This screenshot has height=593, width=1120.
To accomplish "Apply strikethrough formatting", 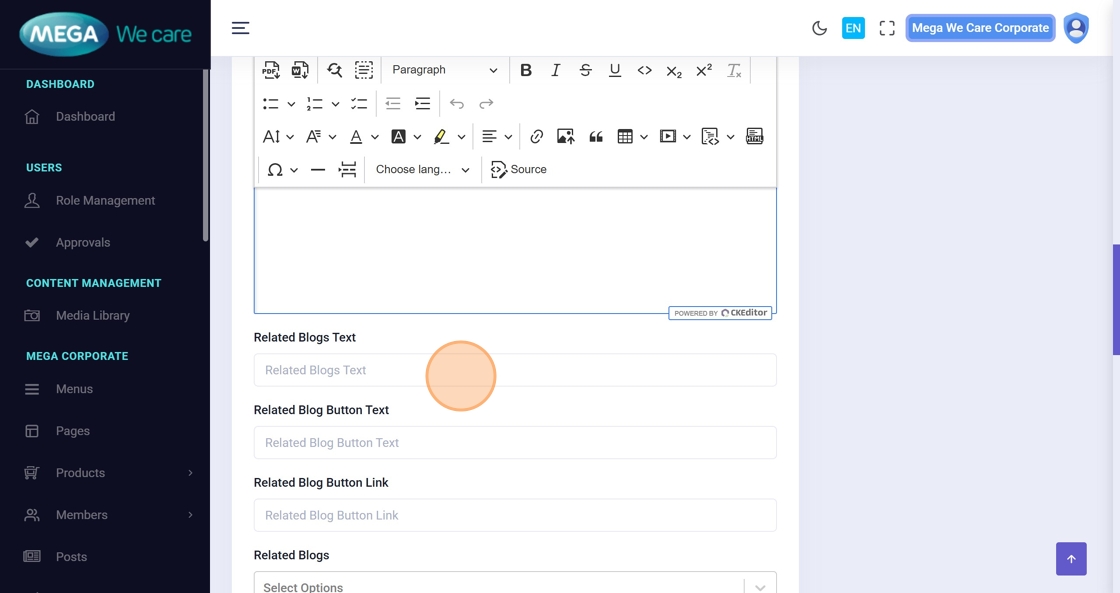I will pyautogui.click(x=585, y=70).
